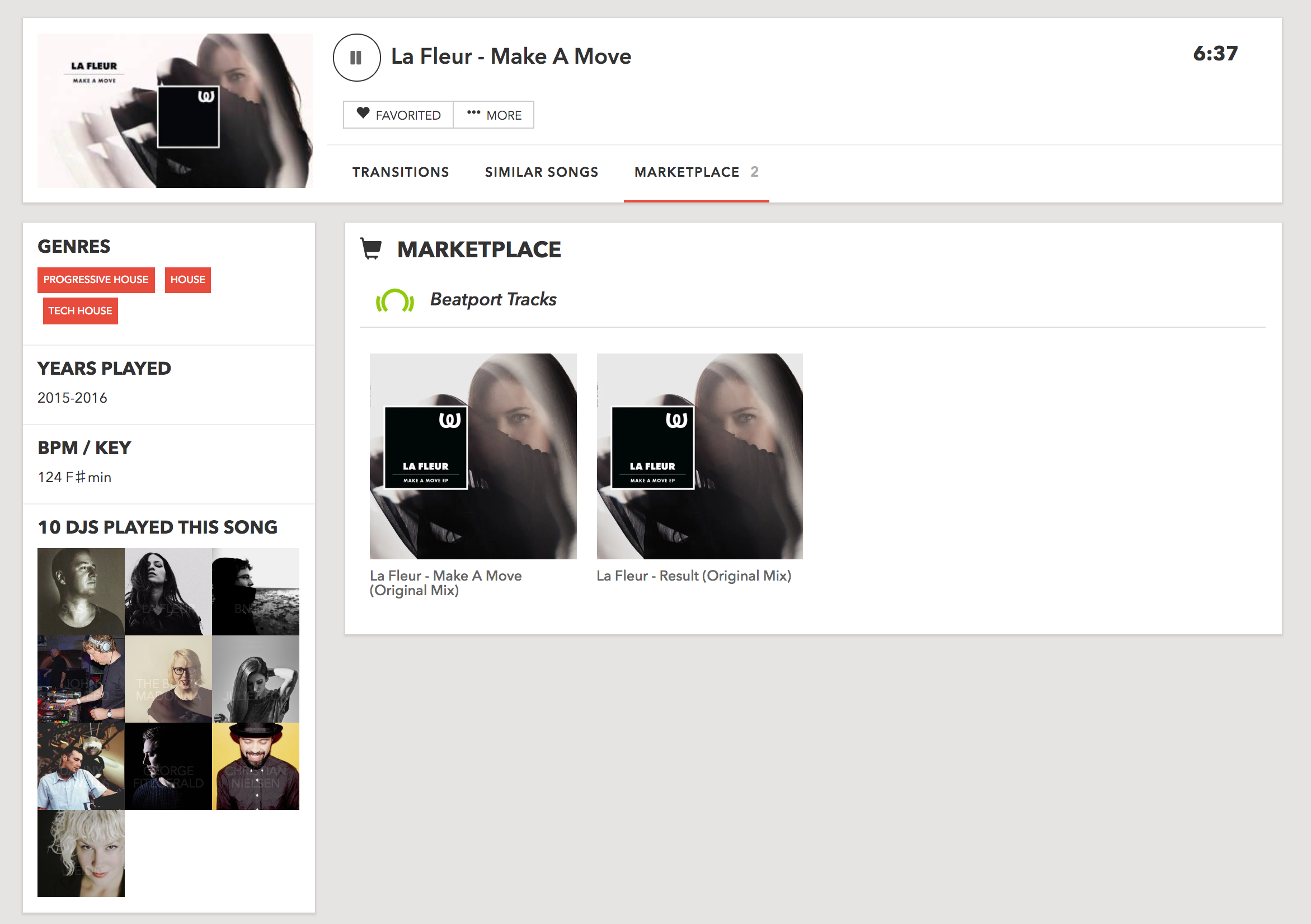Image resolution: width=1311 pixels, height=924 pixels.
Task: Click the shopping cart Marketplace icon
Action: click(371, 249)
